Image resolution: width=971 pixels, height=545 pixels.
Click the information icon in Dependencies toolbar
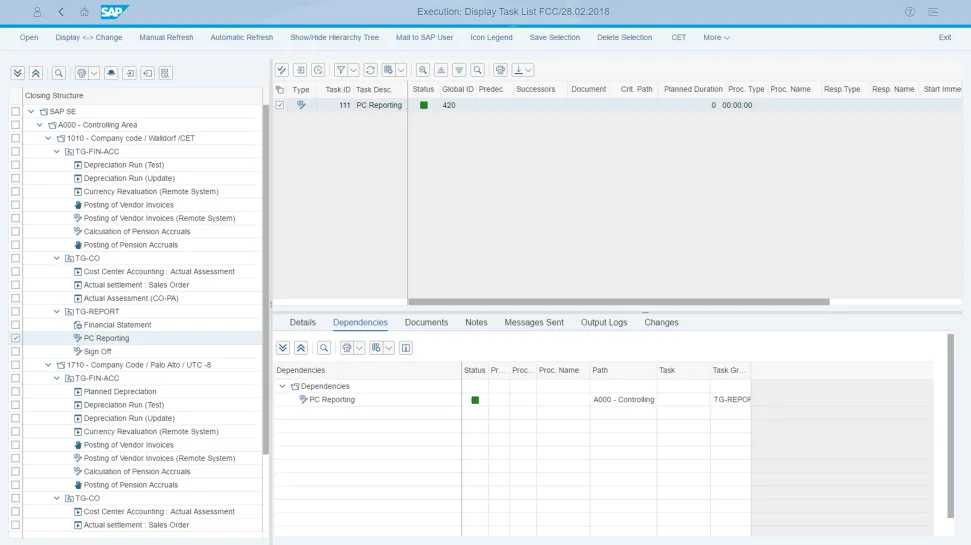tap(406, 348)
